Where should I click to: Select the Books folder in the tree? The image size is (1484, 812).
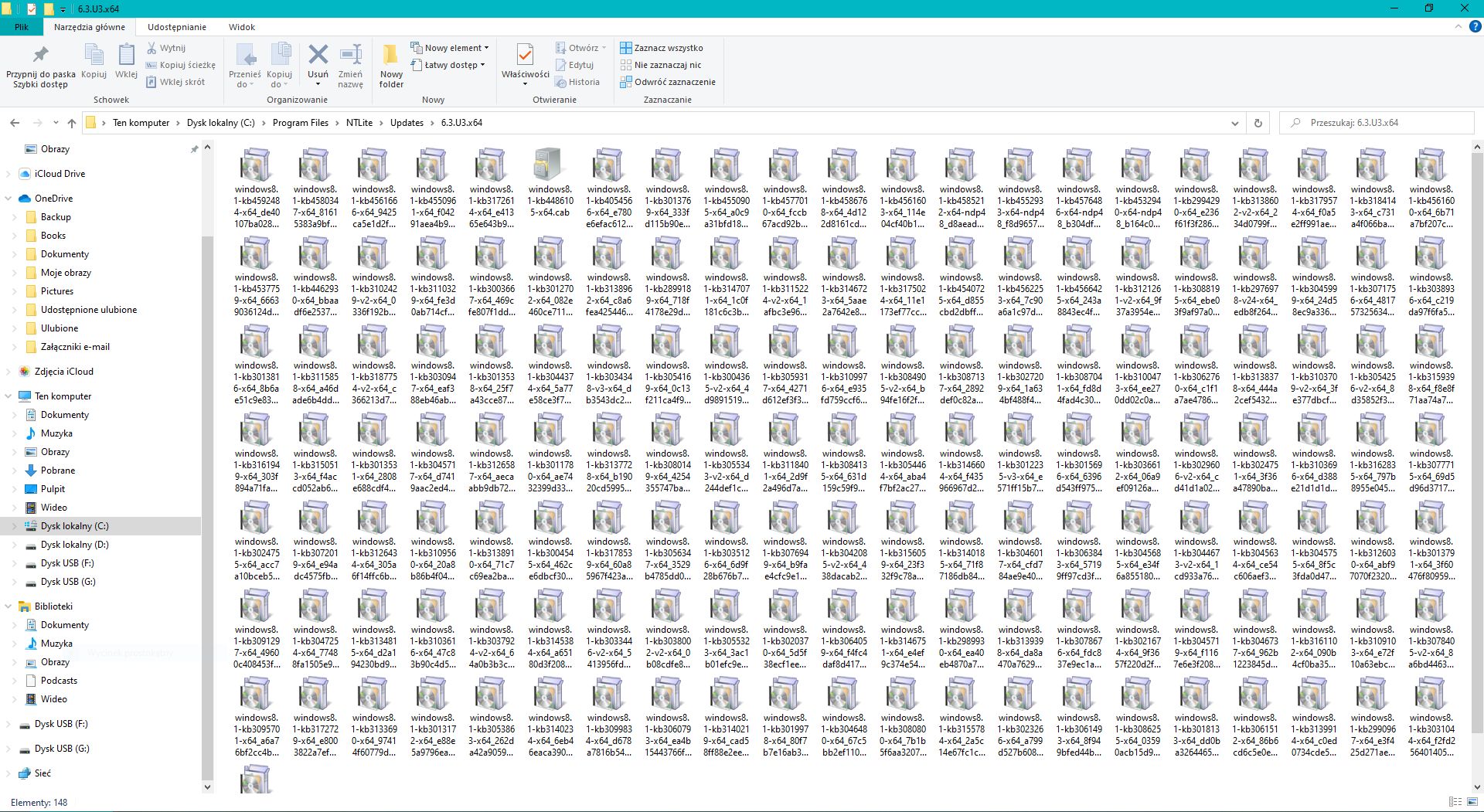(x=53, y=236)
